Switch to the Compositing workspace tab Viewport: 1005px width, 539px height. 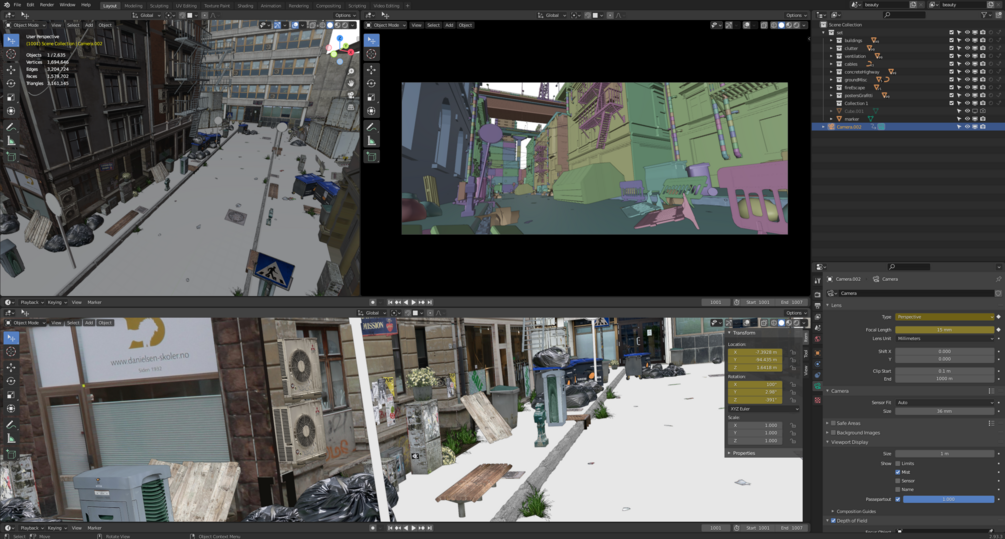[x=328, y=6]
